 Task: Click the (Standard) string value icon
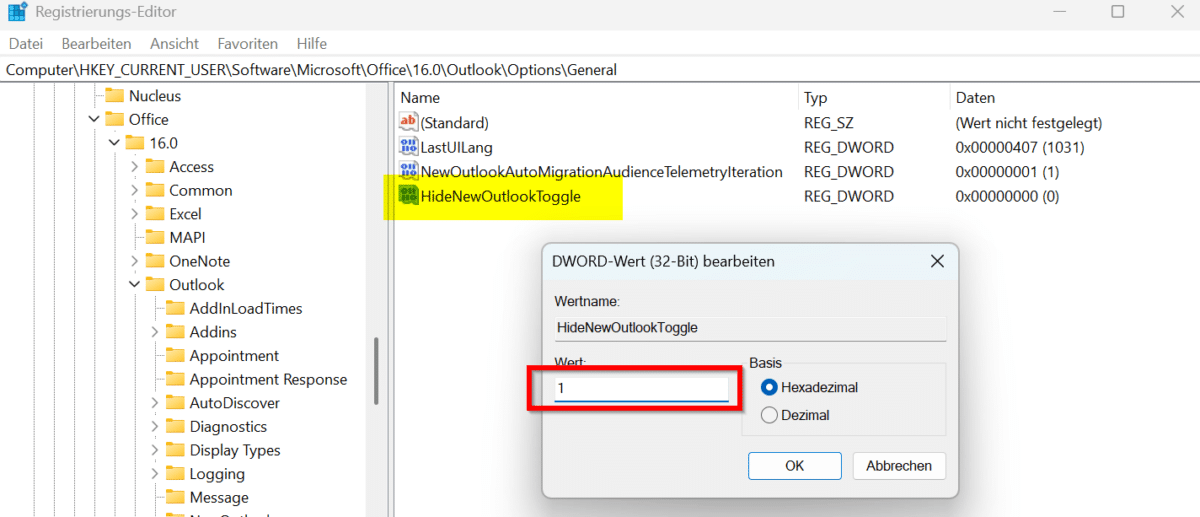(408, 123)
